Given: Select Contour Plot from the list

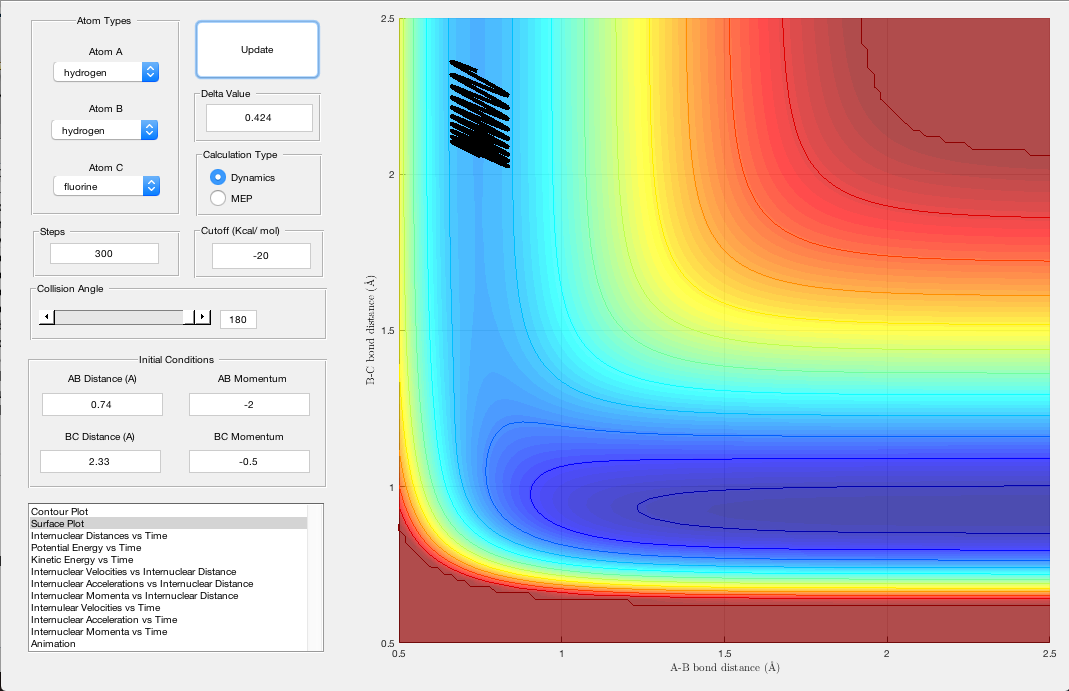Looking at the screenshot, I should click(x=60, y=511).
